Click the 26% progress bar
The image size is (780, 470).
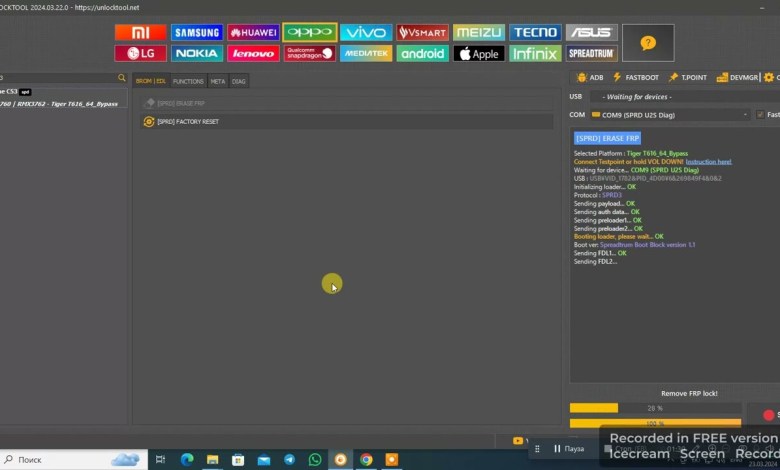655,408
